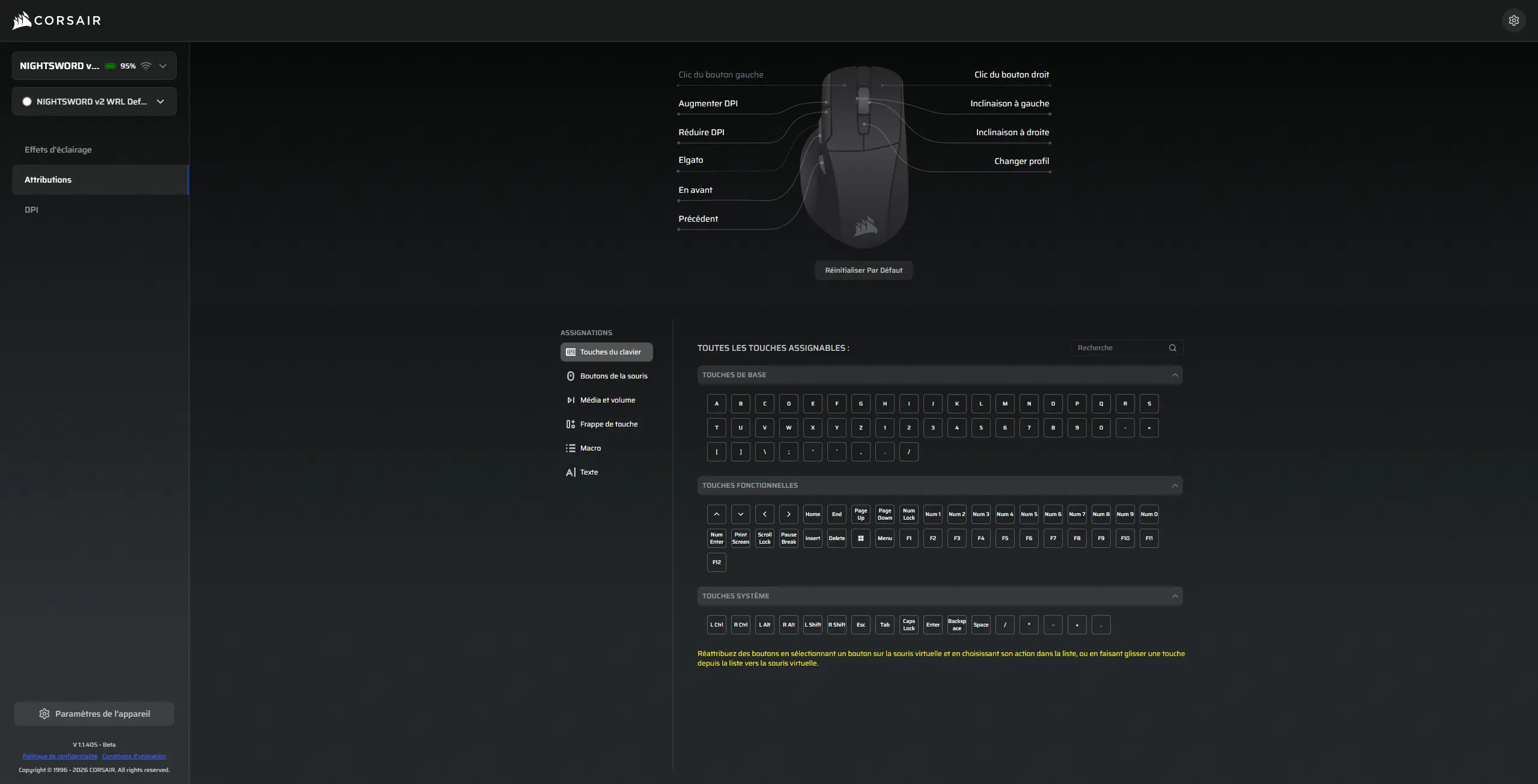Viewport: 1538px width, 784px height.
Task: Pick the A key
Action: tap(717, 404)
